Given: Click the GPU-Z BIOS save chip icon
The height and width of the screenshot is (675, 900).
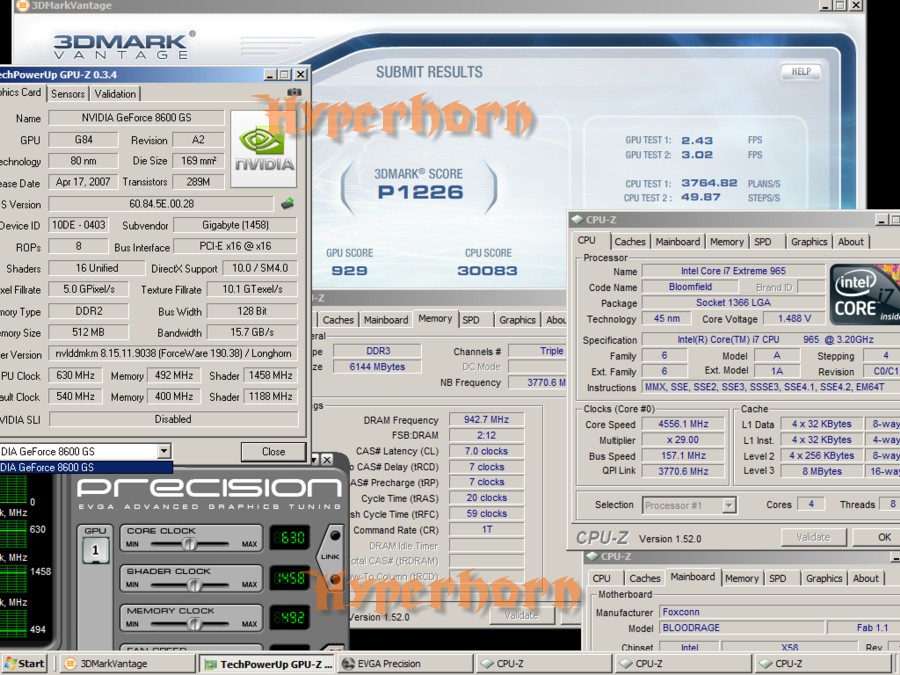Looking at the screenshot, I should (287, 203).
